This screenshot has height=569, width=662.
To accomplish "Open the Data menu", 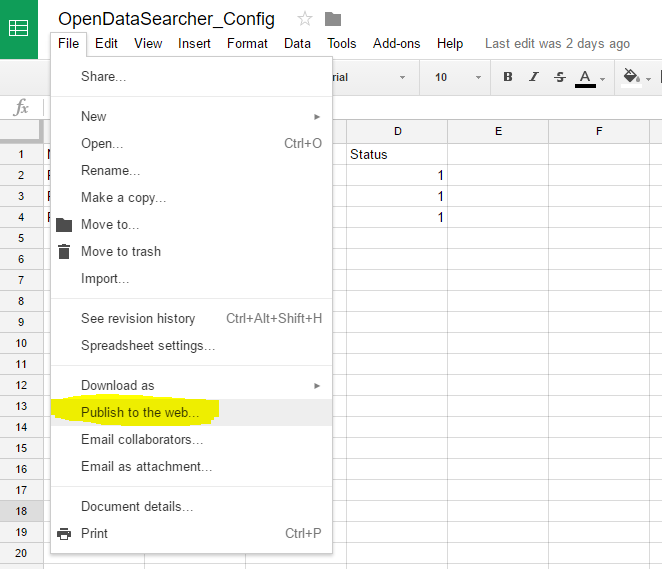I will tap(297, 43).
